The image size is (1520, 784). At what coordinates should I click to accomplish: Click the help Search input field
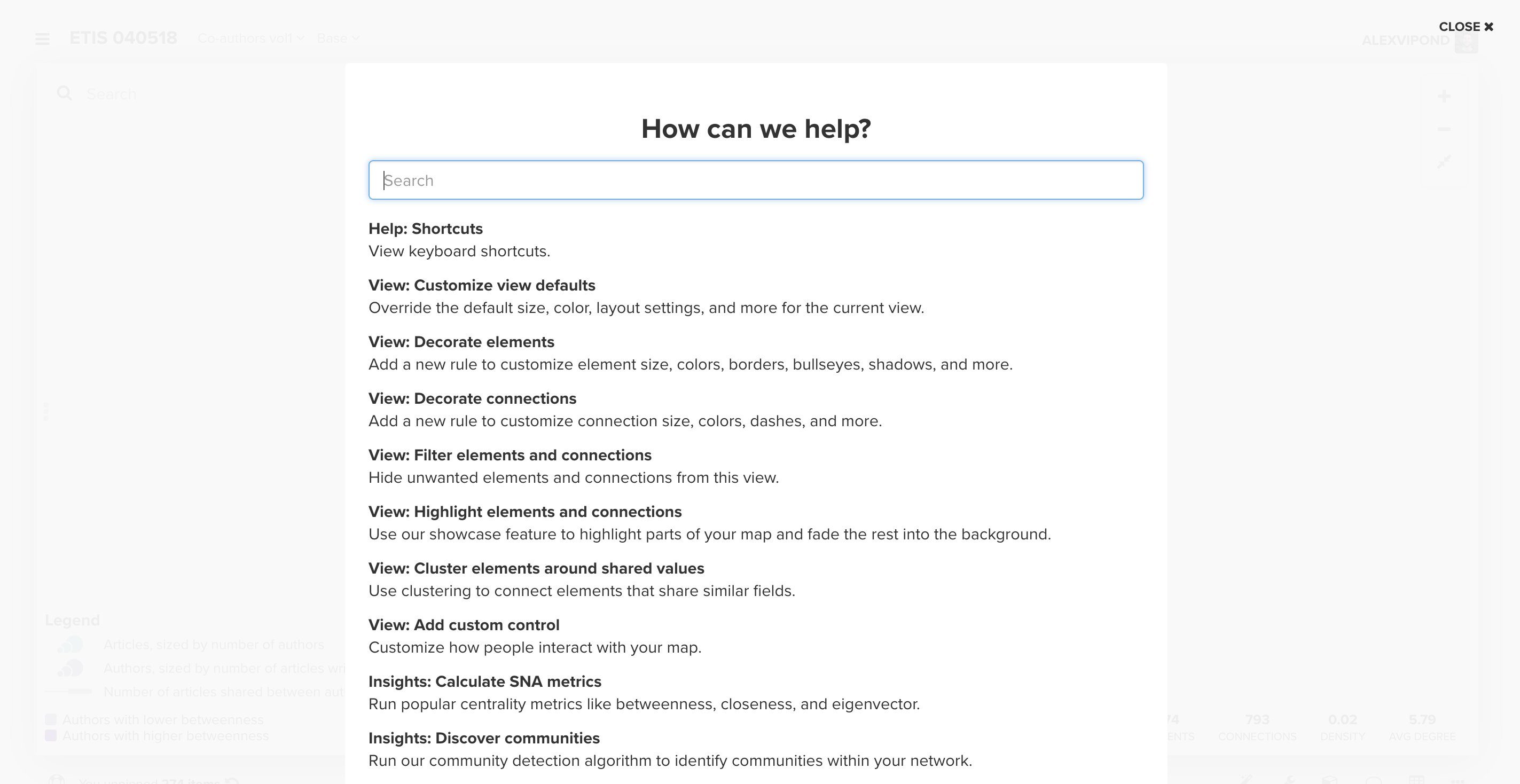pos(756,180)
